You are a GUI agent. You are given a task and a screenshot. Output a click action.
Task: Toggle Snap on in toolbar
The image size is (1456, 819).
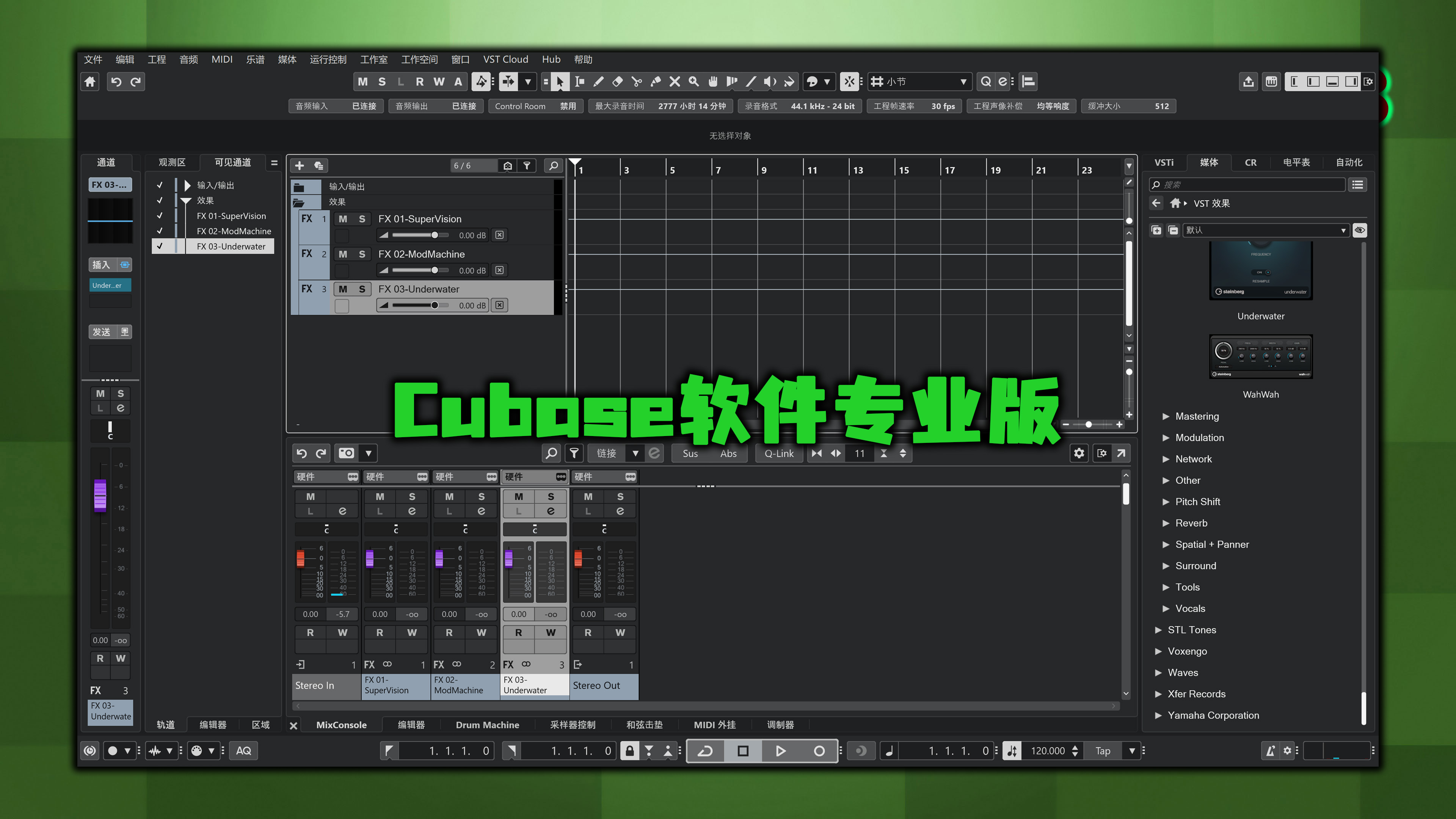point(849,82)
